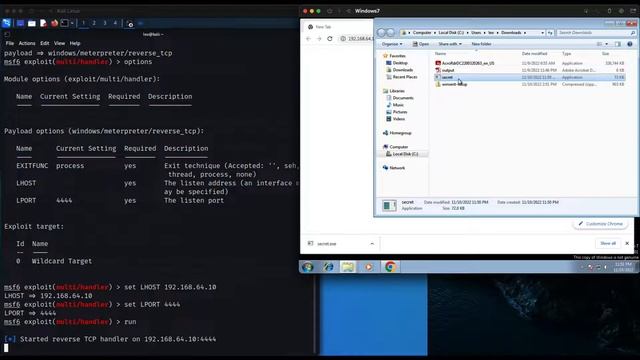Screen dimensions: 640x360
Task: Open the Kali applications menu icon
Action: [x=7, y=23]
